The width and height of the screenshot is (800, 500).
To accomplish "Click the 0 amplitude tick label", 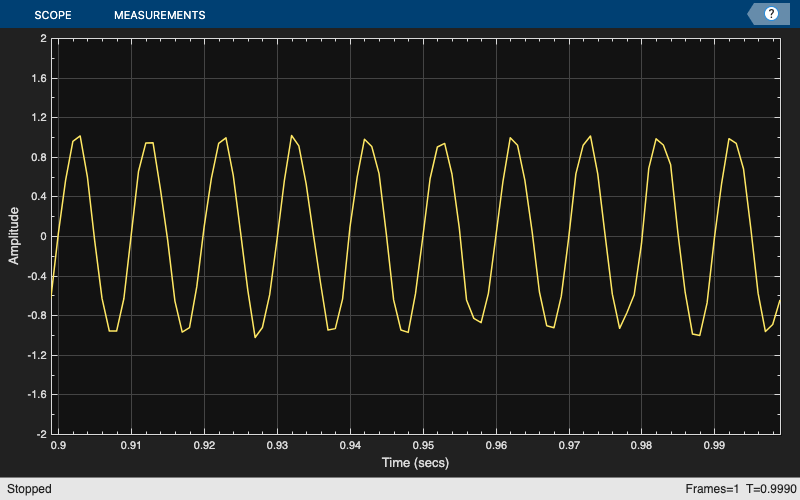I will (x=43, y=236).
